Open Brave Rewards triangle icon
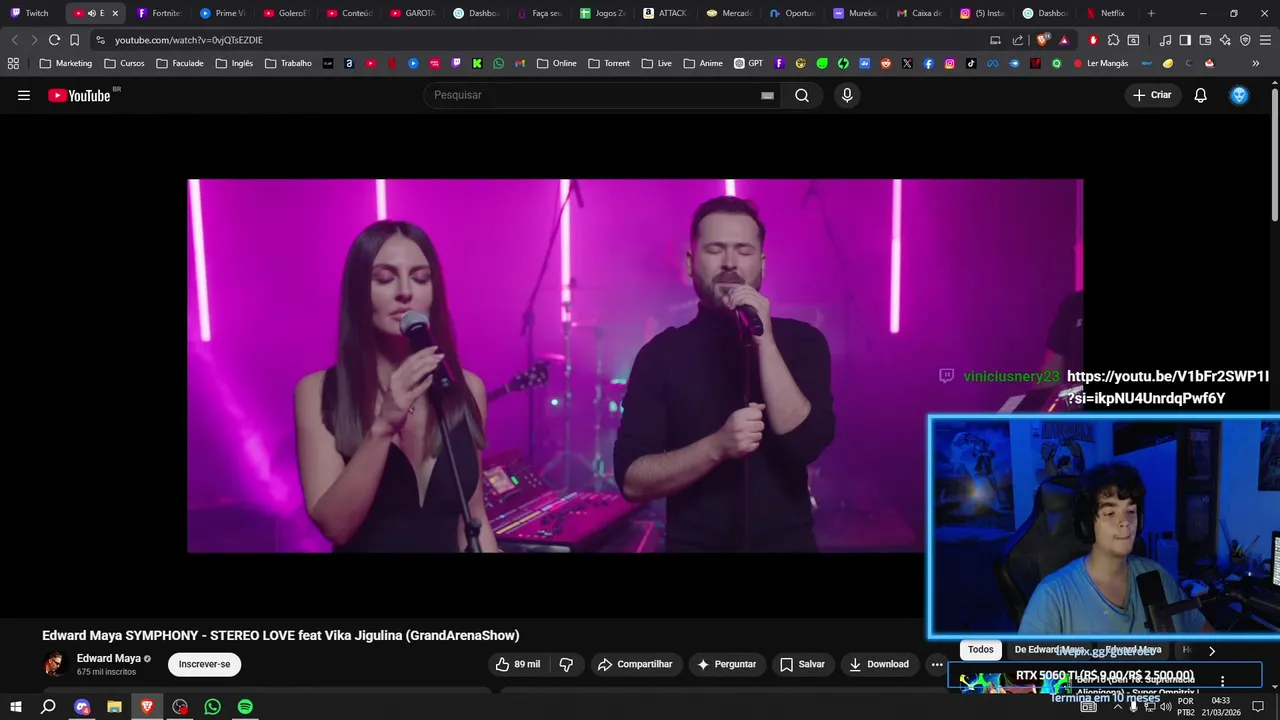 point(1064,40)
